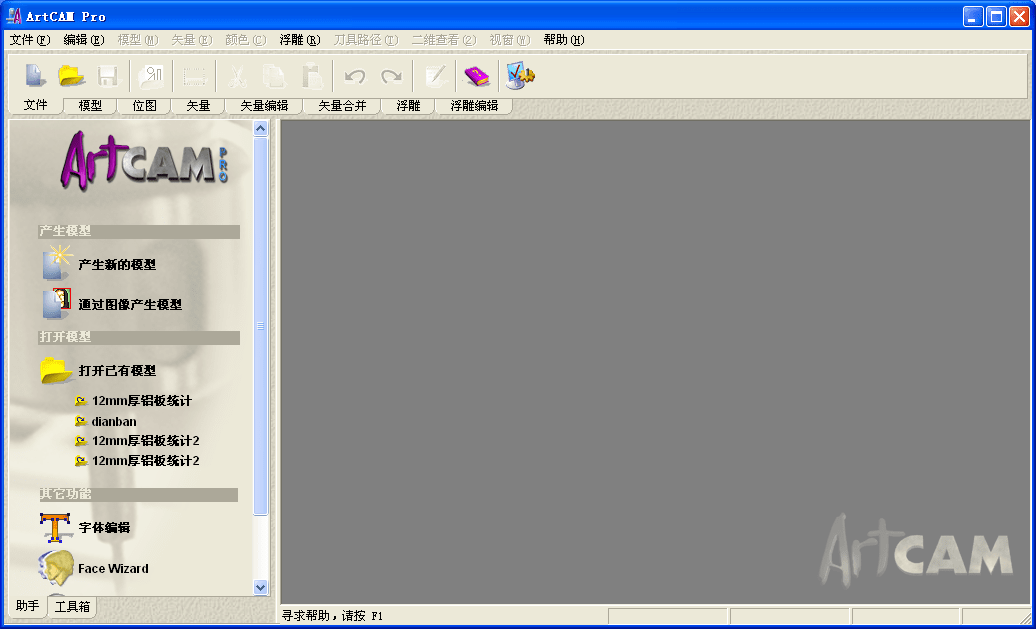Click the 产生新的模型 link
Image resolution: width=1036 pixels, height=629 pixels.
coord(117,265)
